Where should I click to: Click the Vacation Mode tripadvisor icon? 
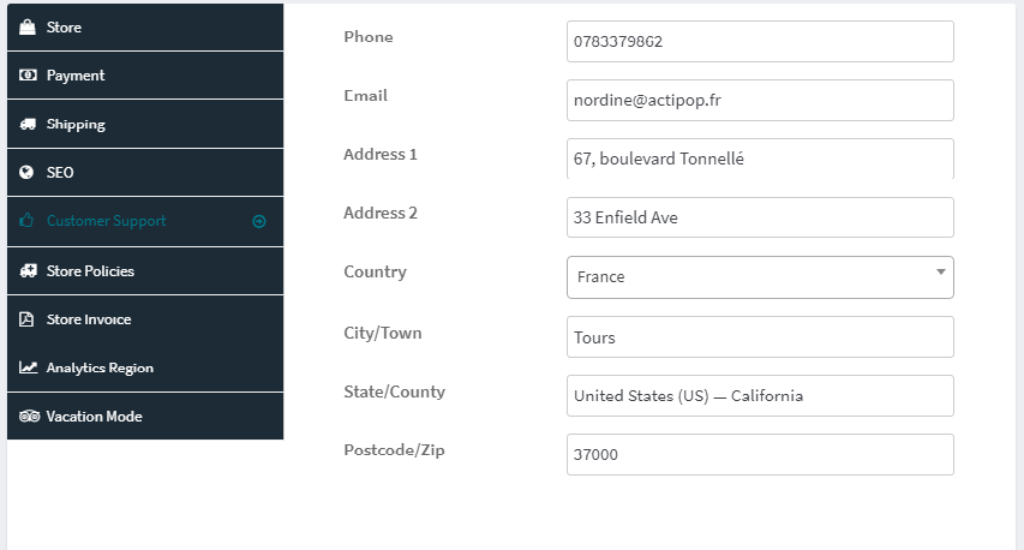pyautogui.click(x=28, y=417)
